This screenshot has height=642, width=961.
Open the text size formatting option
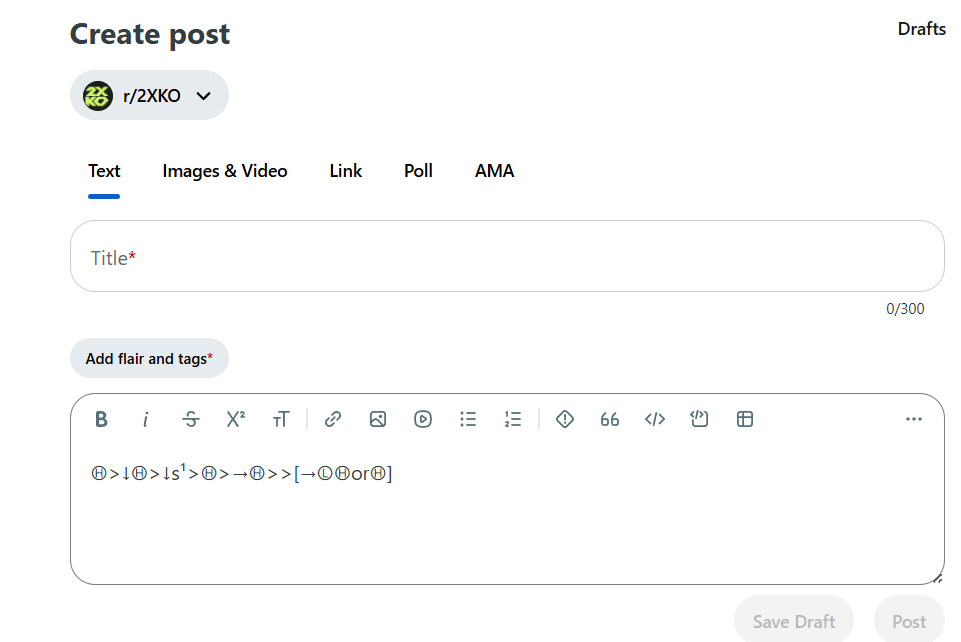coord(281,419)
